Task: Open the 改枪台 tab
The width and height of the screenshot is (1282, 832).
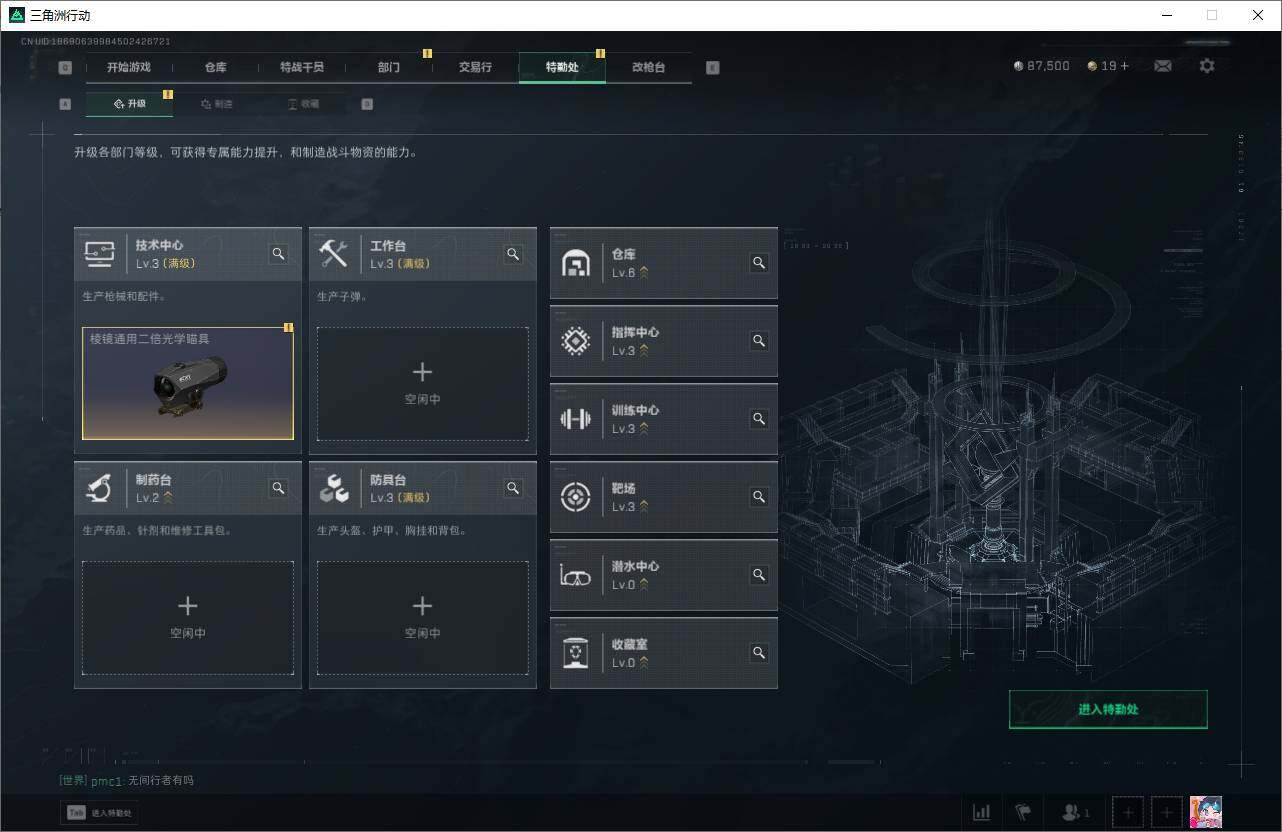Action: 648,67
